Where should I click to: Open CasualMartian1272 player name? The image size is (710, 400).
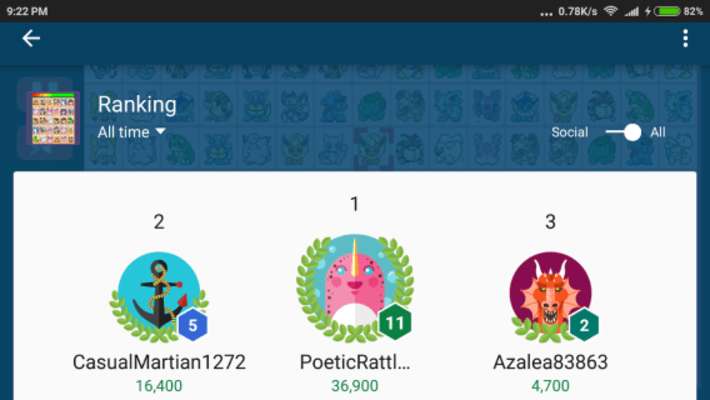pos(159,362)
